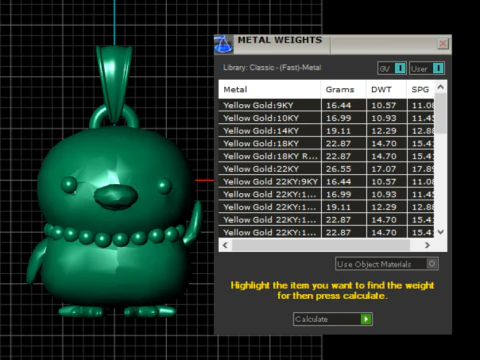Click the DWT column header
Image resolution: width=480 pixels, height=360 pixels.
point(386,89)
